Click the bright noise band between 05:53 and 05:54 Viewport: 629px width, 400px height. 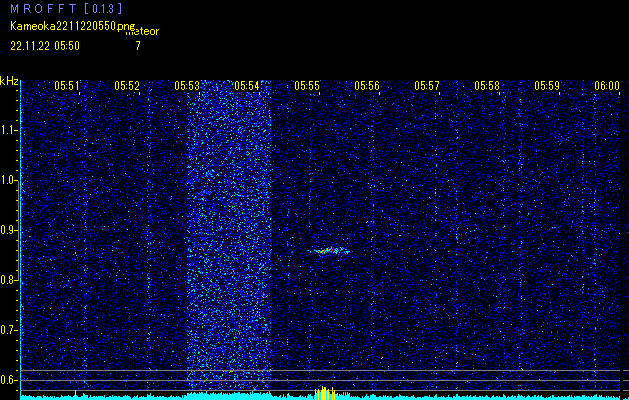point(229,235)
